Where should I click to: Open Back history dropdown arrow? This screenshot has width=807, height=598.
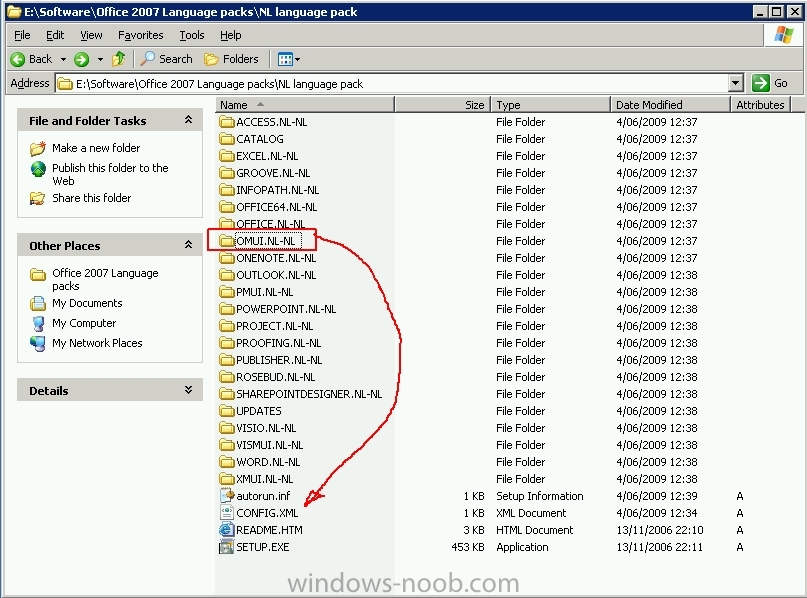[x=63, y=59]
